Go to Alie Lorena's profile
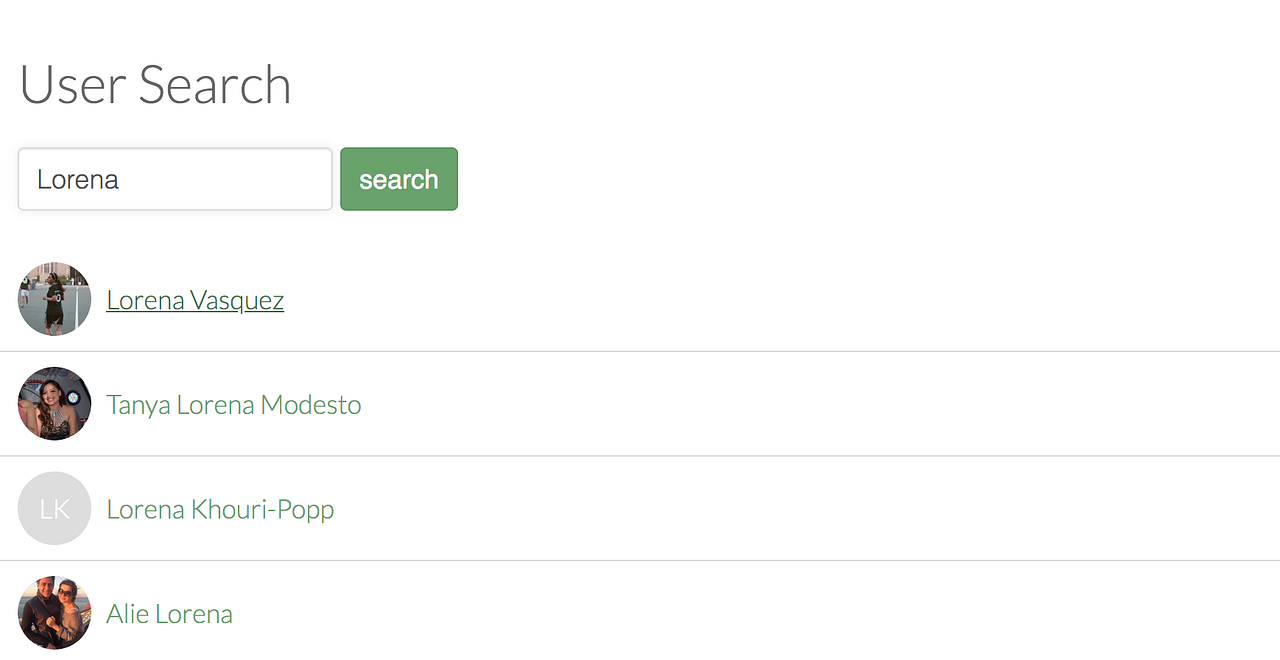The image size is (1280, 660). [x=169, y=614]
